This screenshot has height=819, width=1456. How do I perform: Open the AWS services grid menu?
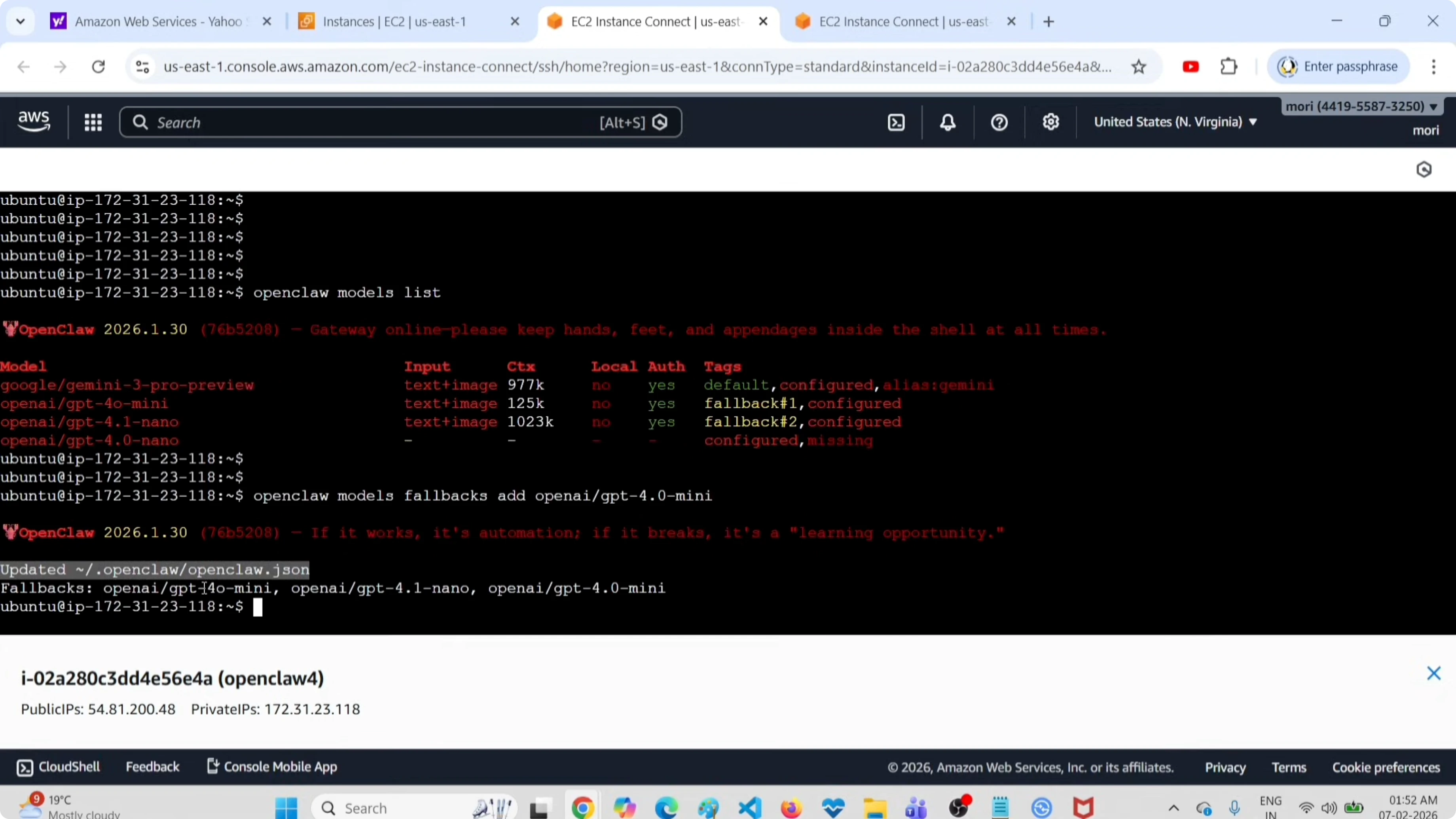(x=93, y=122)
